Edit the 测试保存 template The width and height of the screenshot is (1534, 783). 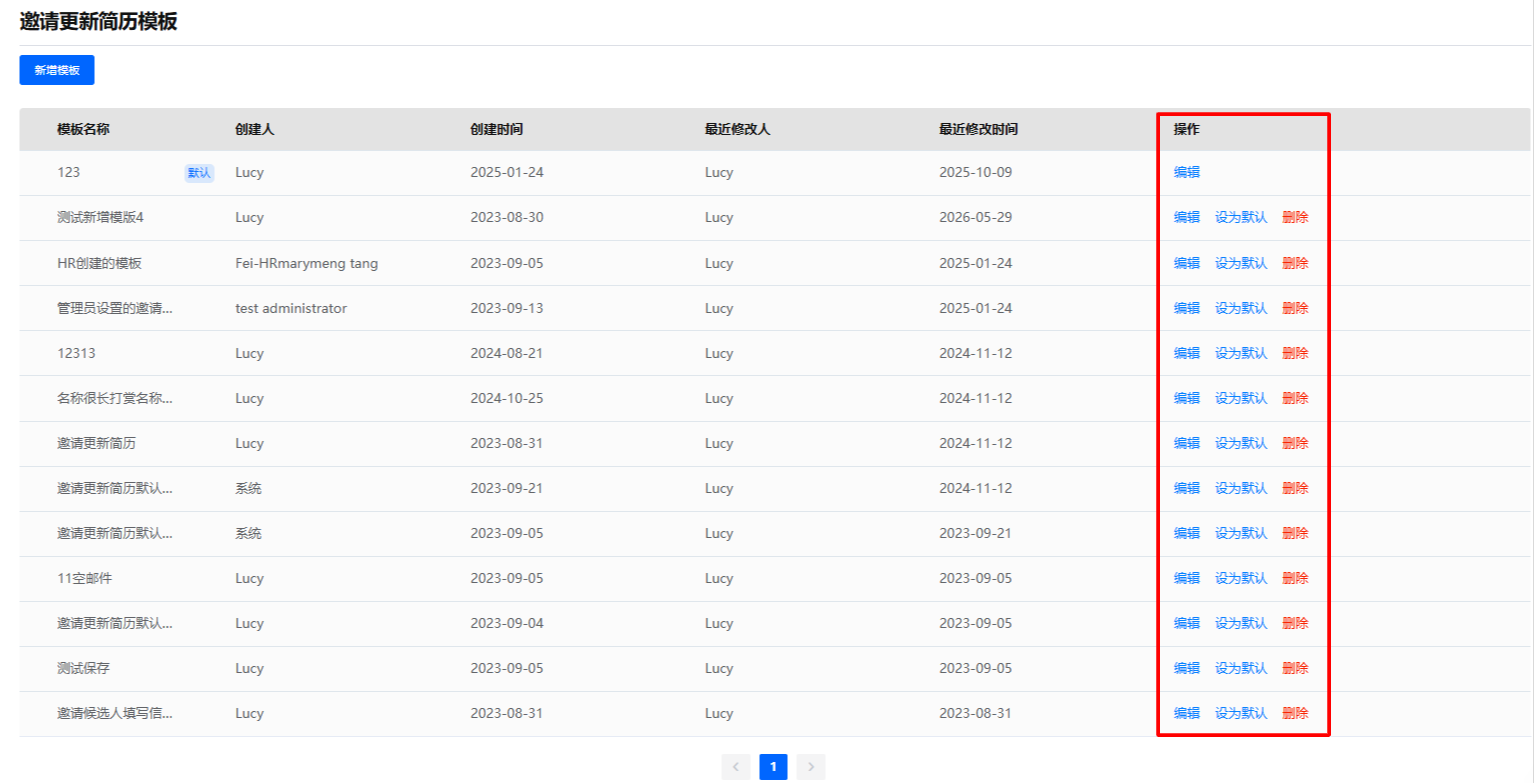pos(1187,668)
